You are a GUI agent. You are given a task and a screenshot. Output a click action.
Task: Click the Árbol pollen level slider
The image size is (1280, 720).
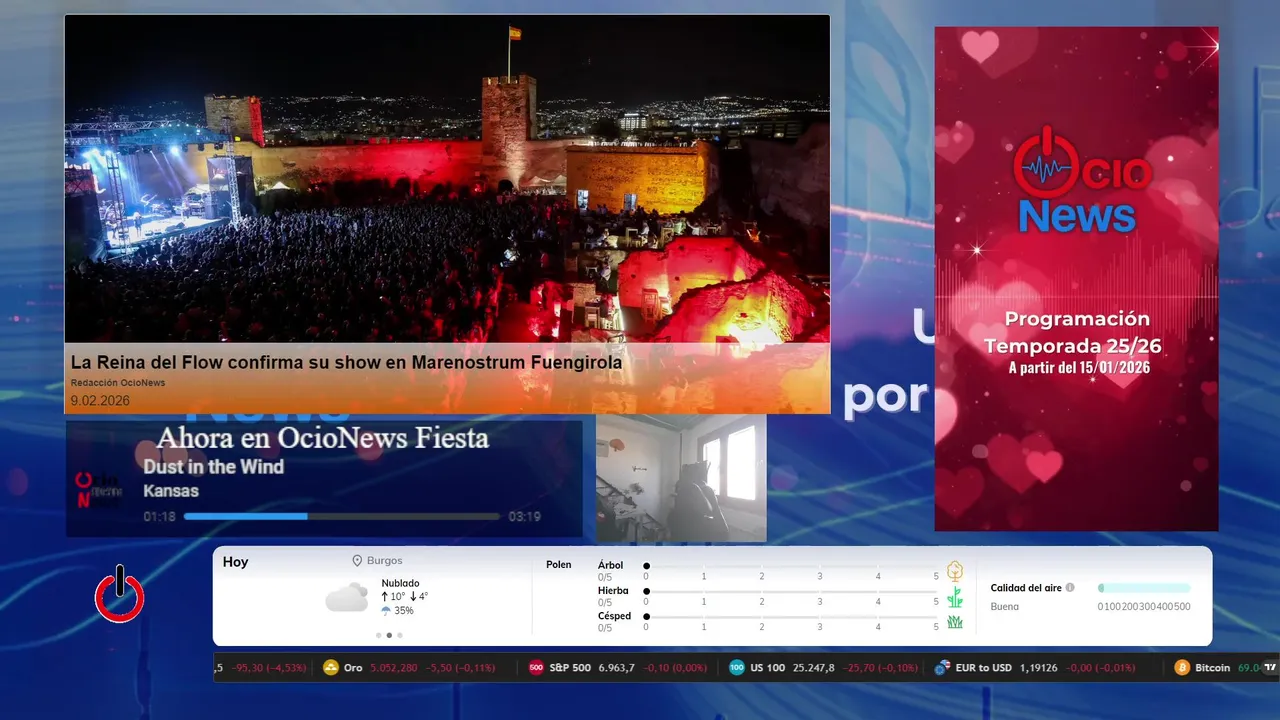click(x=791, y=566)
